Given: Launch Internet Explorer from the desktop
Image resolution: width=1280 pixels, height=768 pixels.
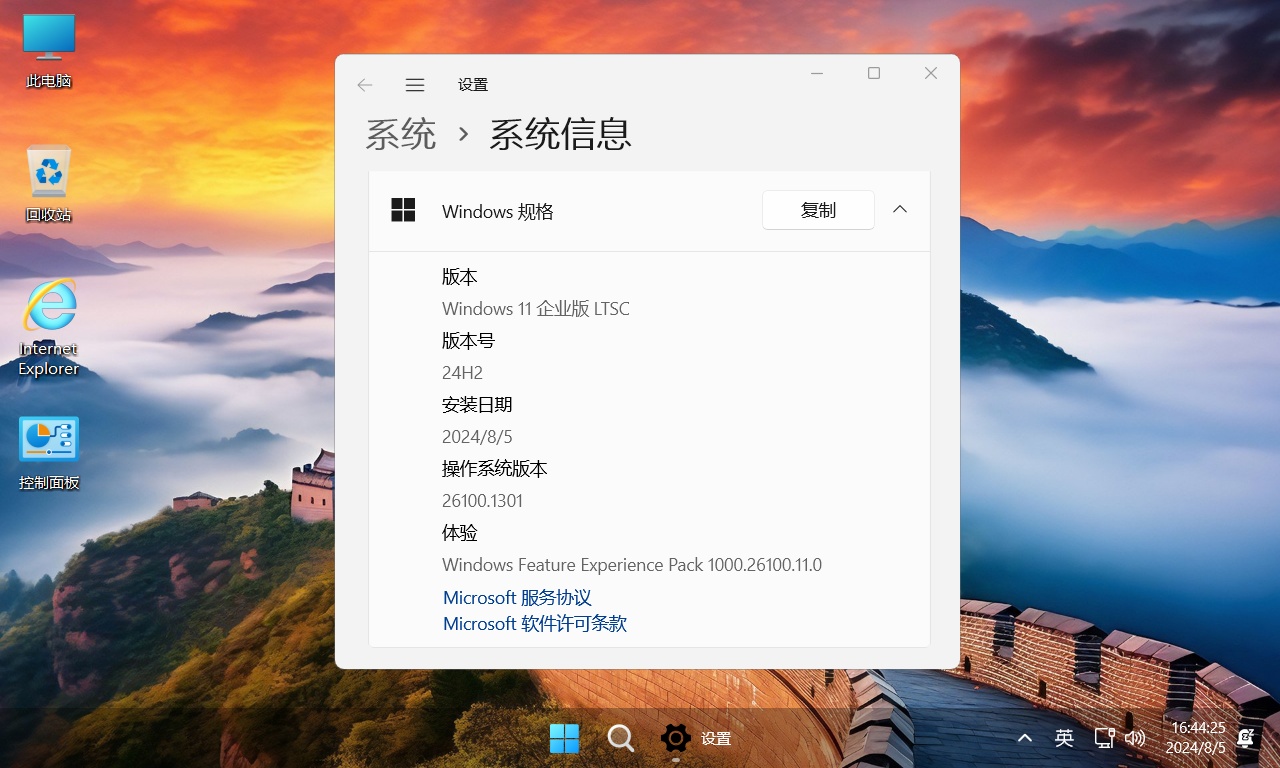Looking at the screenshot, I should (49, 328).
